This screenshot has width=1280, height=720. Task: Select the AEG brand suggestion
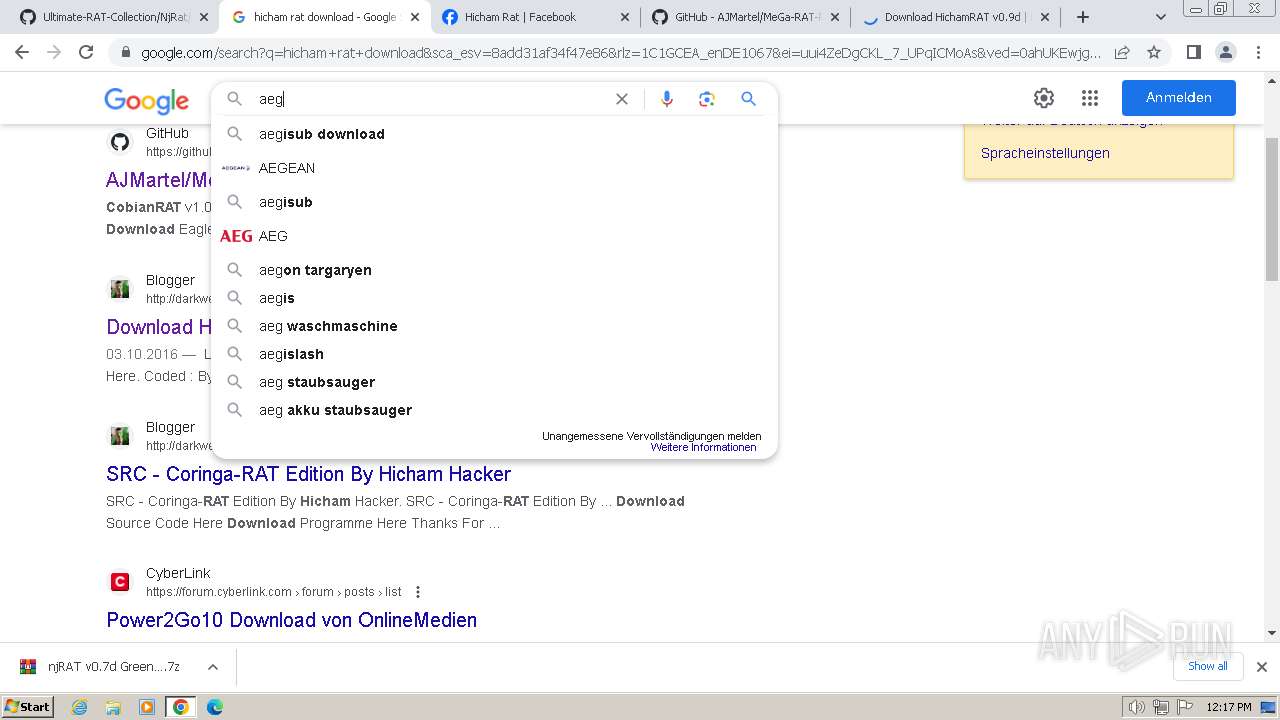click(494, 236)
